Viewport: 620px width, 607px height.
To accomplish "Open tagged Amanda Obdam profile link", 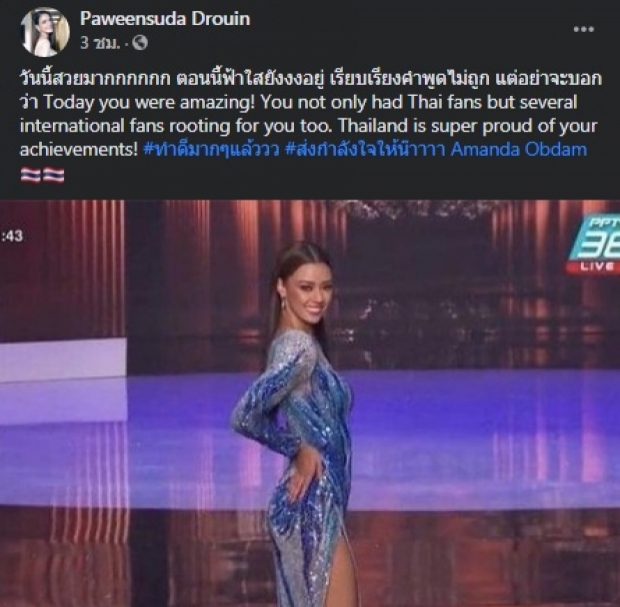I will (x=518, y=150).
